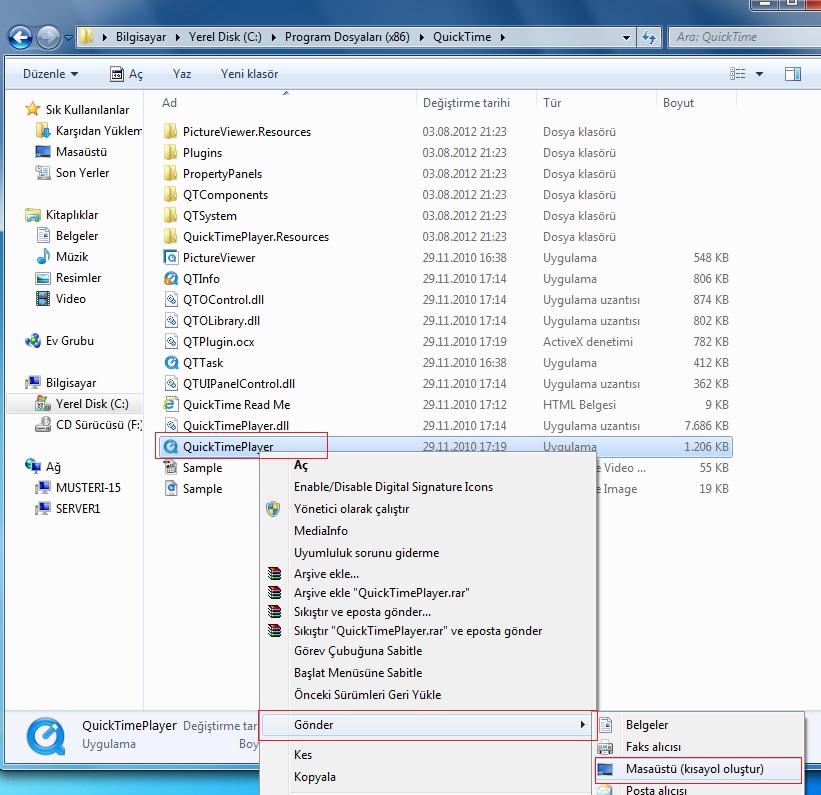Click the Video filmstrip icon in sidebar

42,299
